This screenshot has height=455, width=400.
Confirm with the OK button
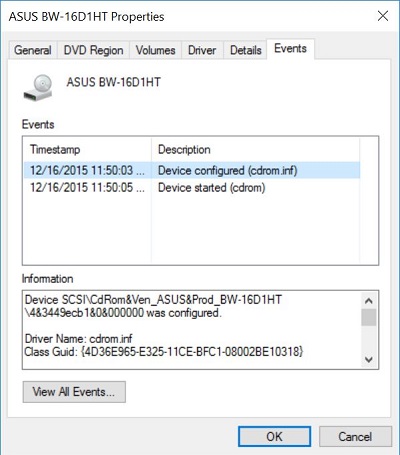pyautogui.click(x=274, y=436)
